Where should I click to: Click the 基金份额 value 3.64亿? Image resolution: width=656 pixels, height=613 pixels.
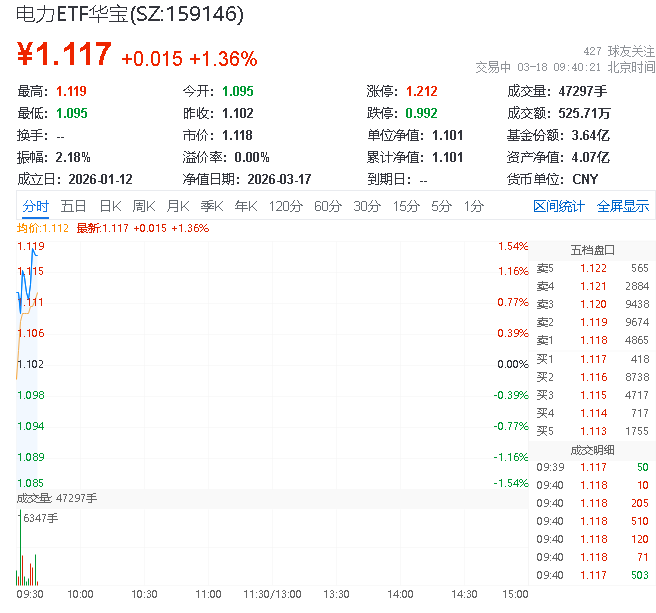pyautogui.click(x=591, y=136)
